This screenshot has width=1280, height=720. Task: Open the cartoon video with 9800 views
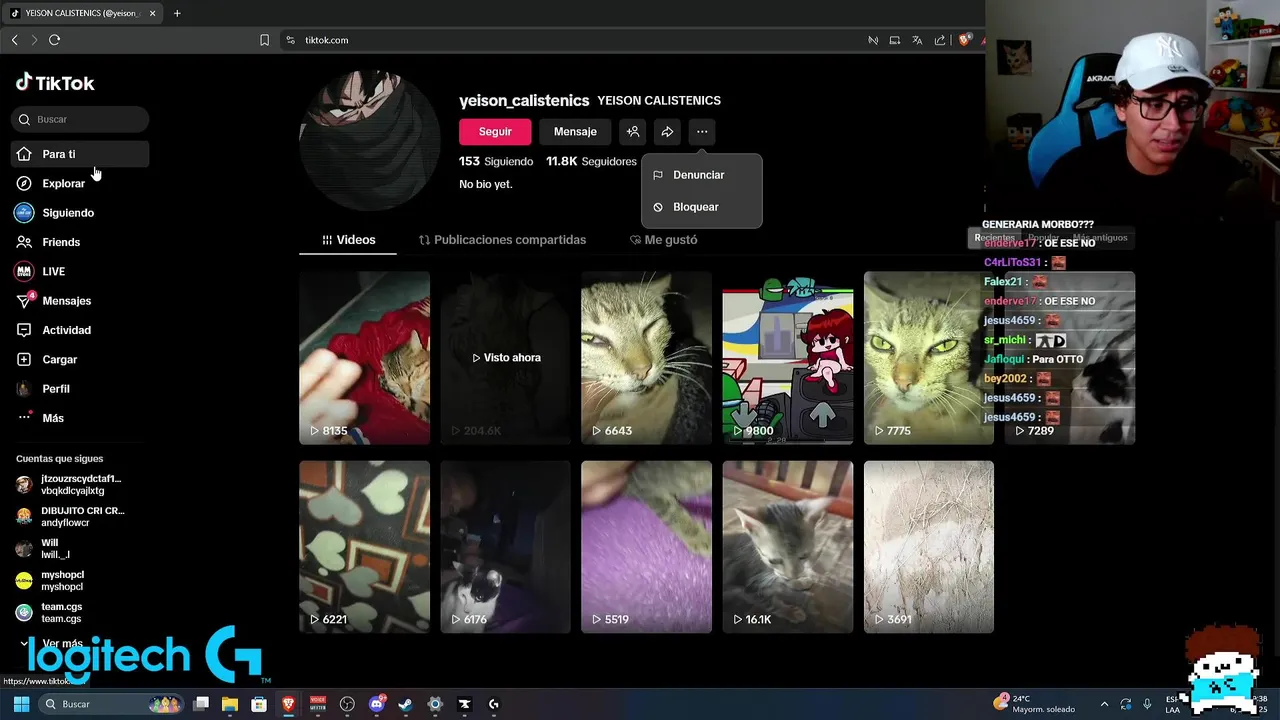click(x=788, y=358)
